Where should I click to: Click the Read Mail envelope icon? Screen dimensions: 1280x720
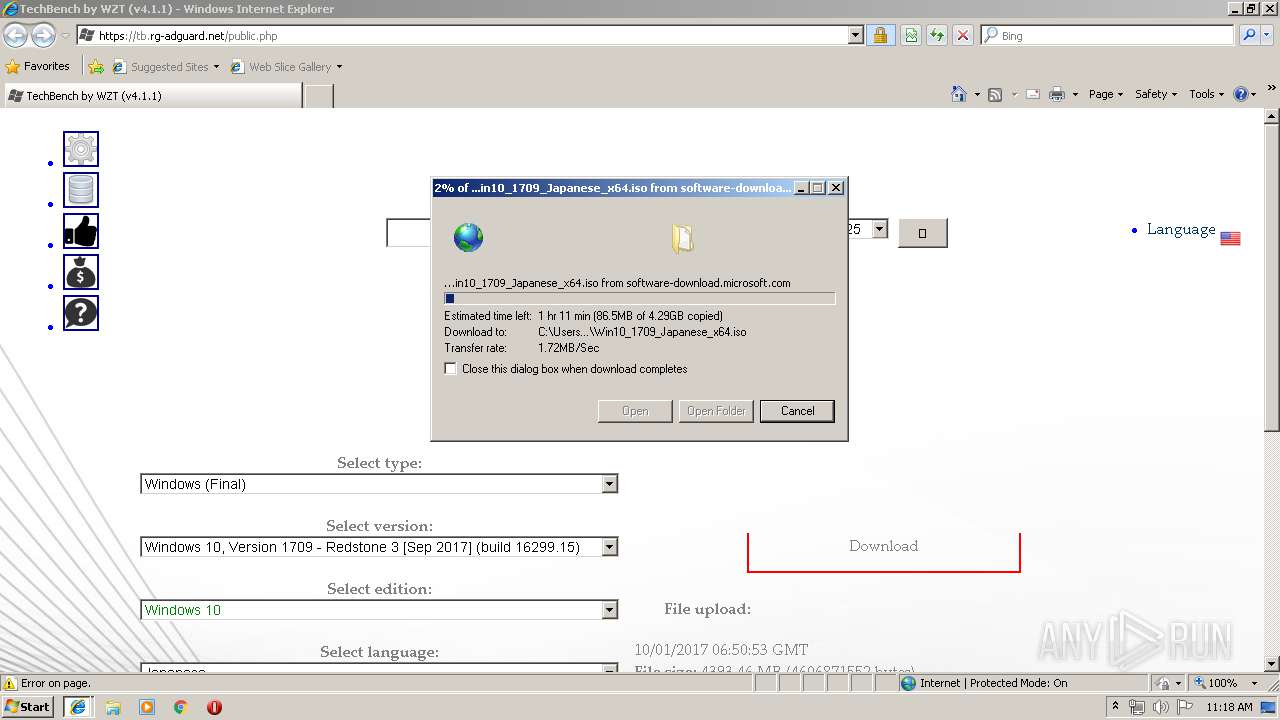tap(1032, 94)
